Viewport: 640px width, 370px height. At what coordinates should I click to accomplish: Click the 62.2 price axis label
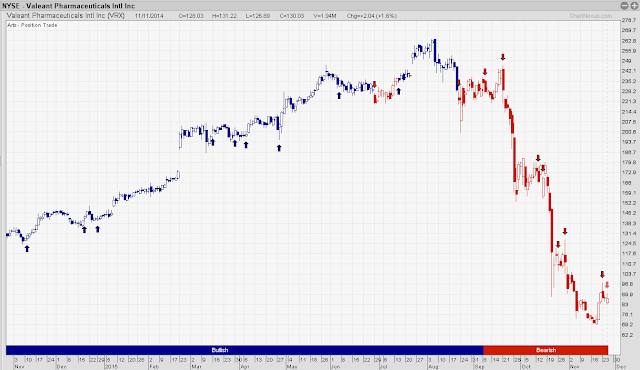click(x=627, y=335)
